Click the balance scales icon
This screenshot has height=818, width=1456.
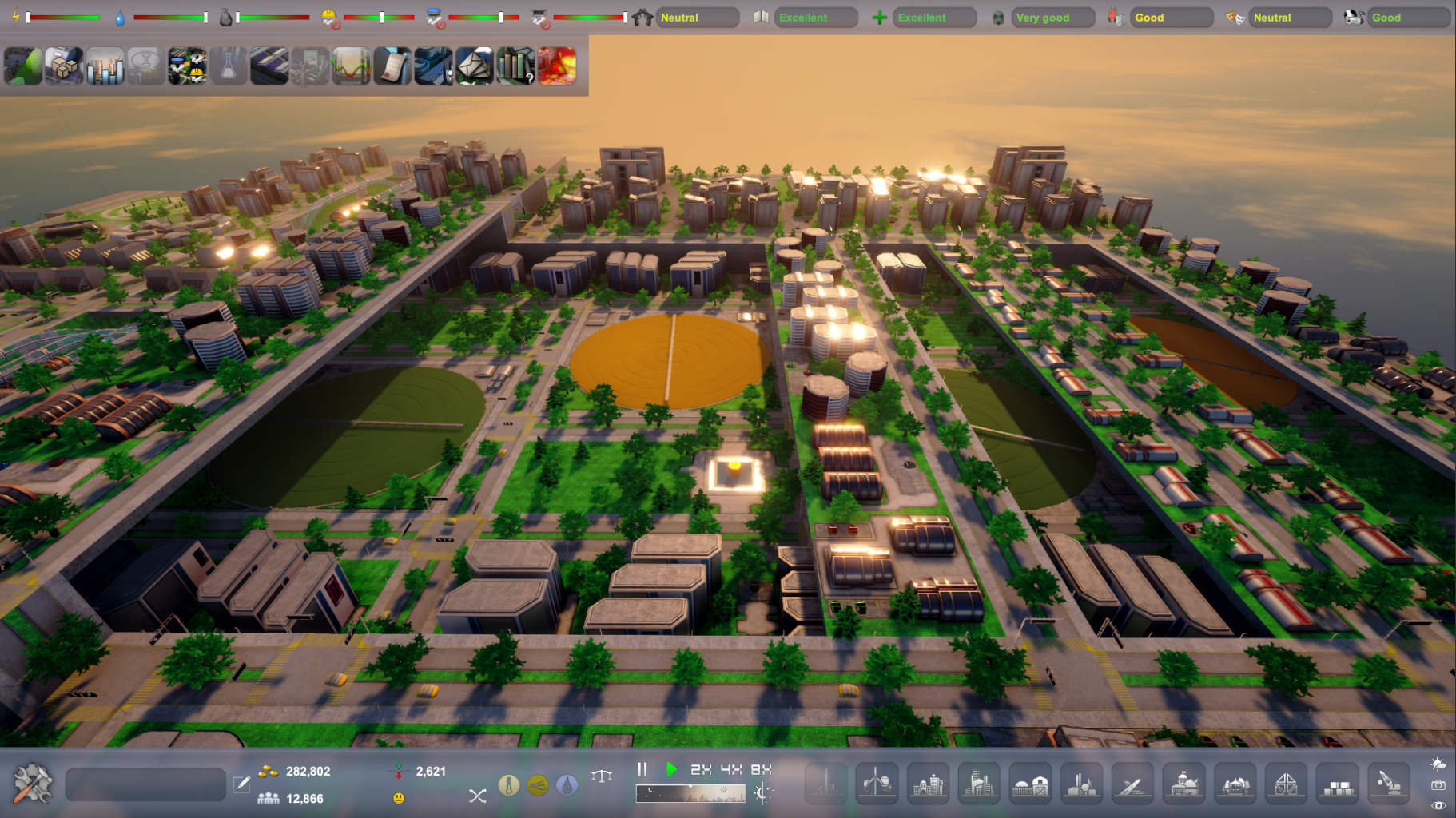tap(602, 776)
